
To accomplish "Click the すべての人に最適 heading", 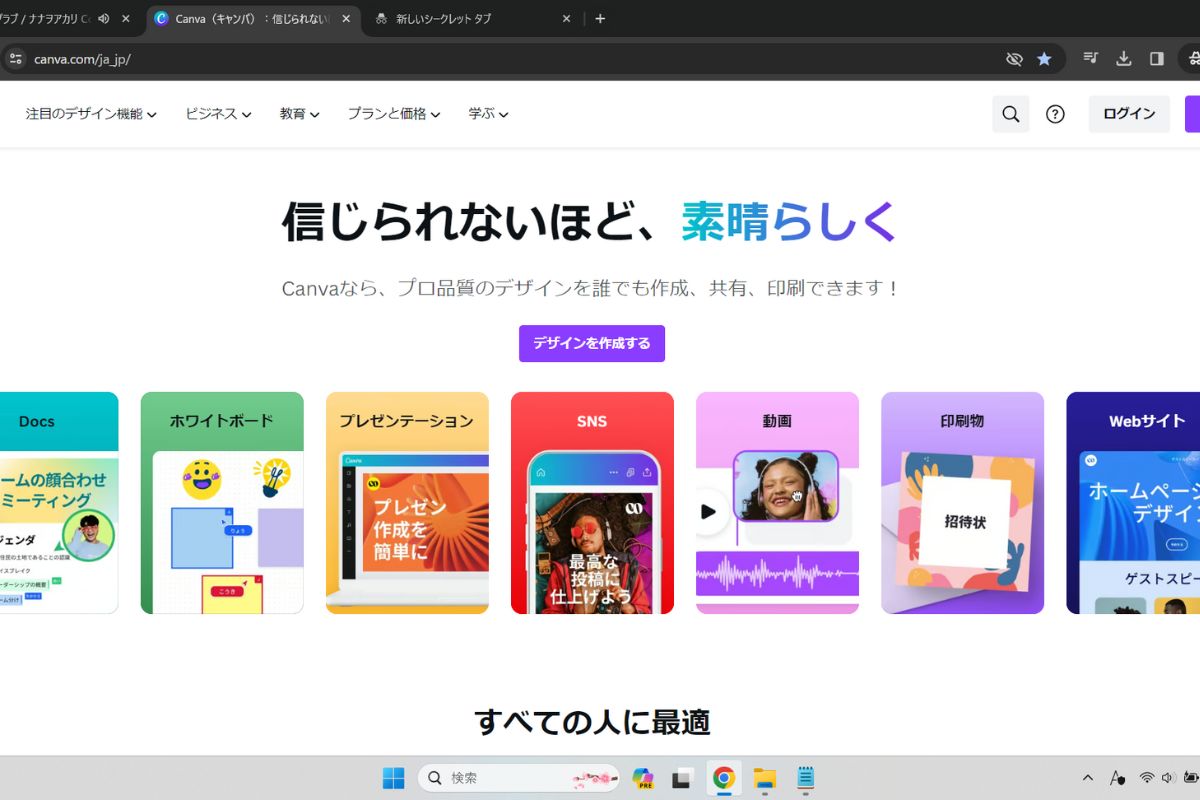I will coord(592,721).
